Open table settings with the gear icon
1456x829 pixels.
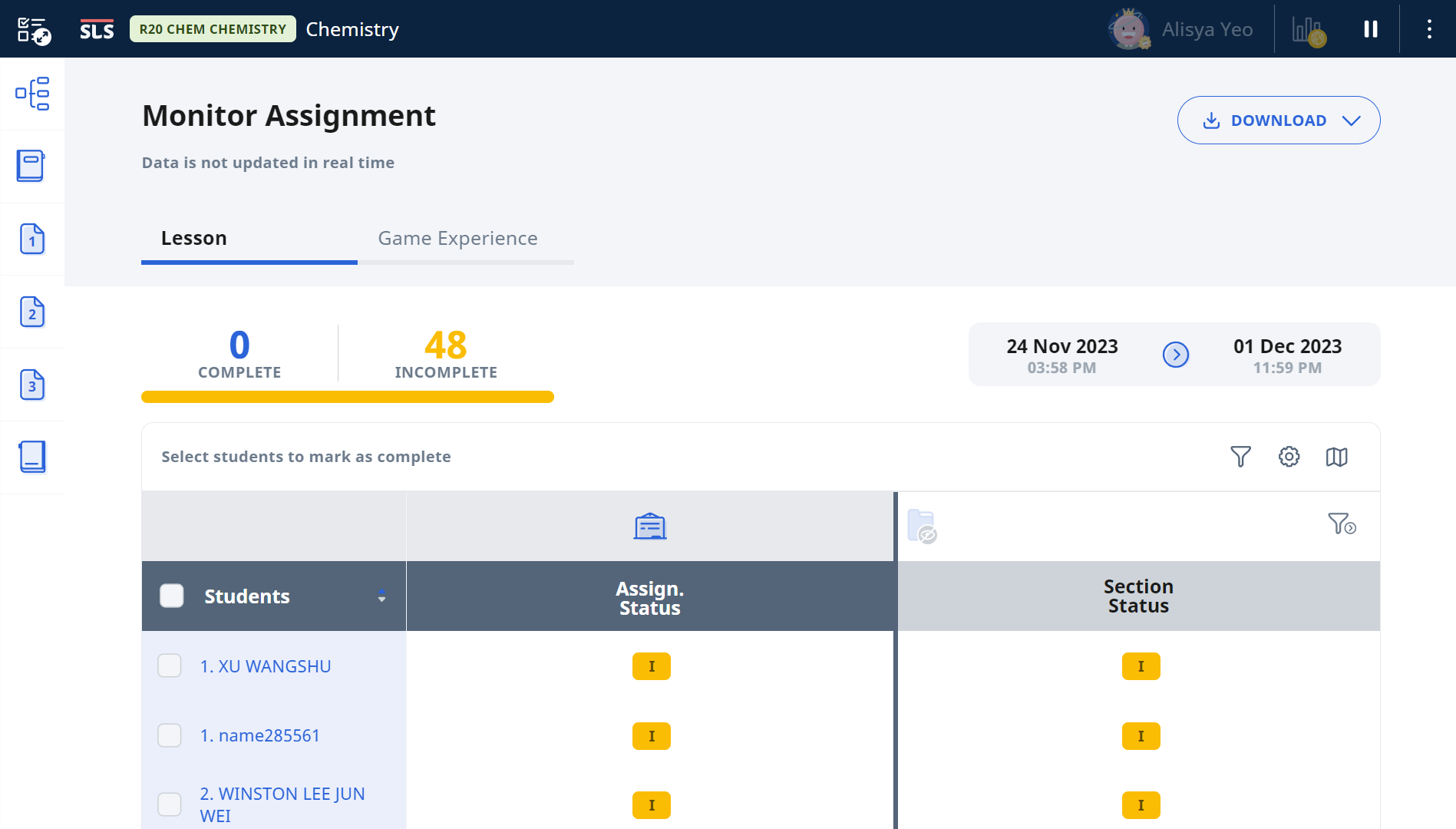[1289, 456]
